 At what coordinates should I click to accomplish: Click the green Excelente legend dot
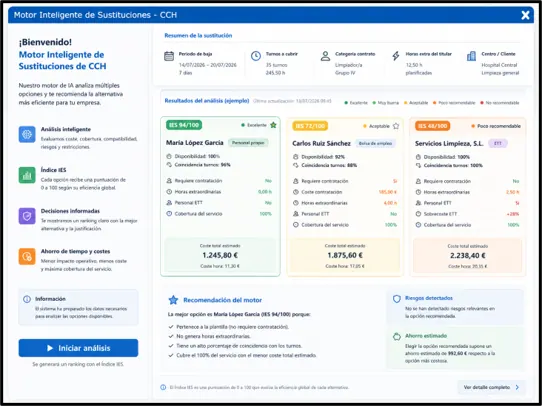click(x=346, y=103)
